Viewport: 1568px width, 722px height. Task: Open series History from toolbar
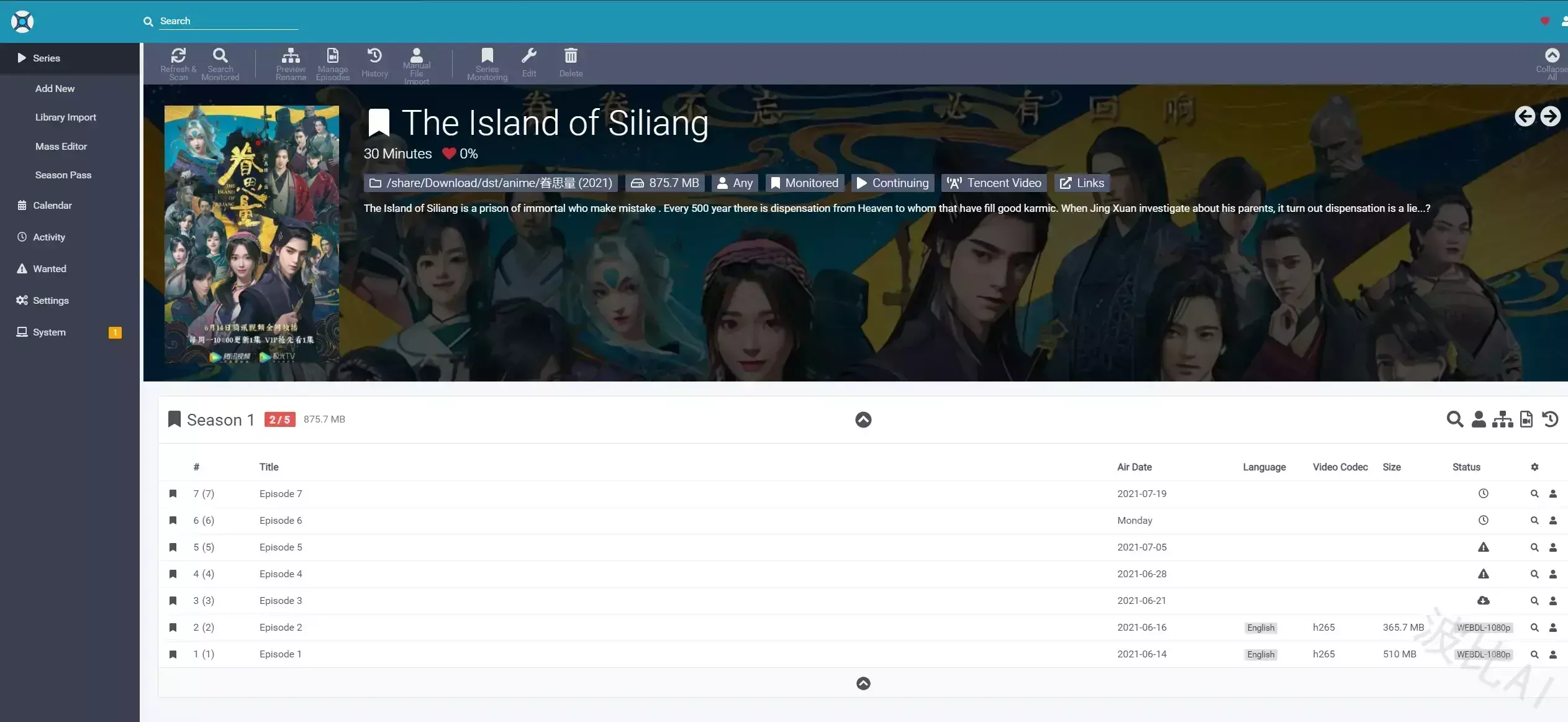[374, 63]
